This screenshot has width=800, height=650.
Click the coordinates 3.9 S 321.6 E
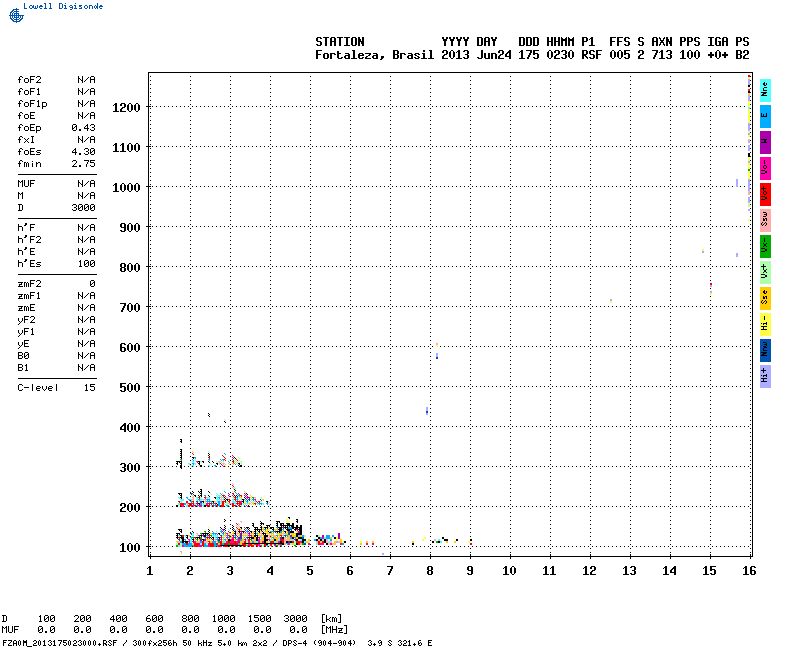click(399, 643)
